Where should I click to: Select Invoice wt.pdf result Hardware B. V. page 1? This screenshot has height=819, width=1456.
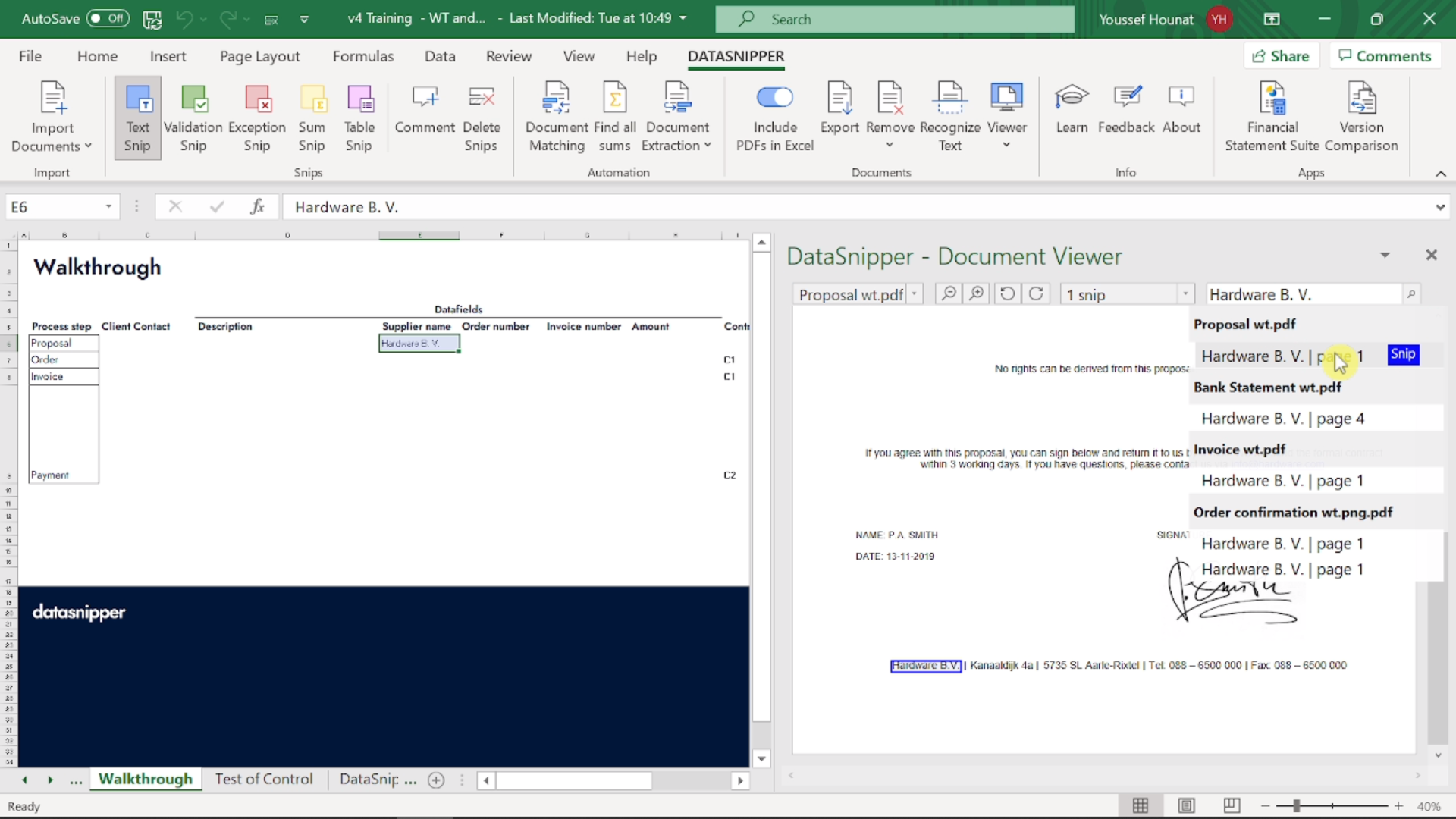1316,481
